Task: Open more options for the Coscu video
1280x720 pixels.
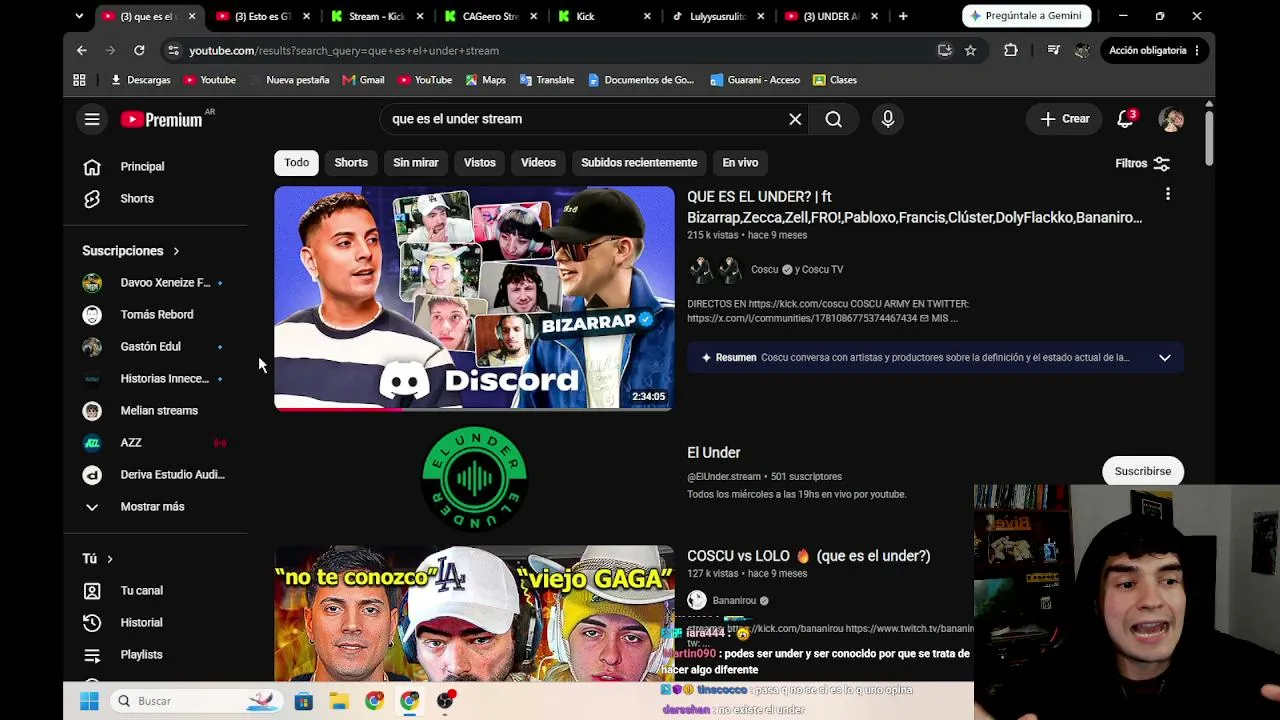Action: pos(1167,195)
